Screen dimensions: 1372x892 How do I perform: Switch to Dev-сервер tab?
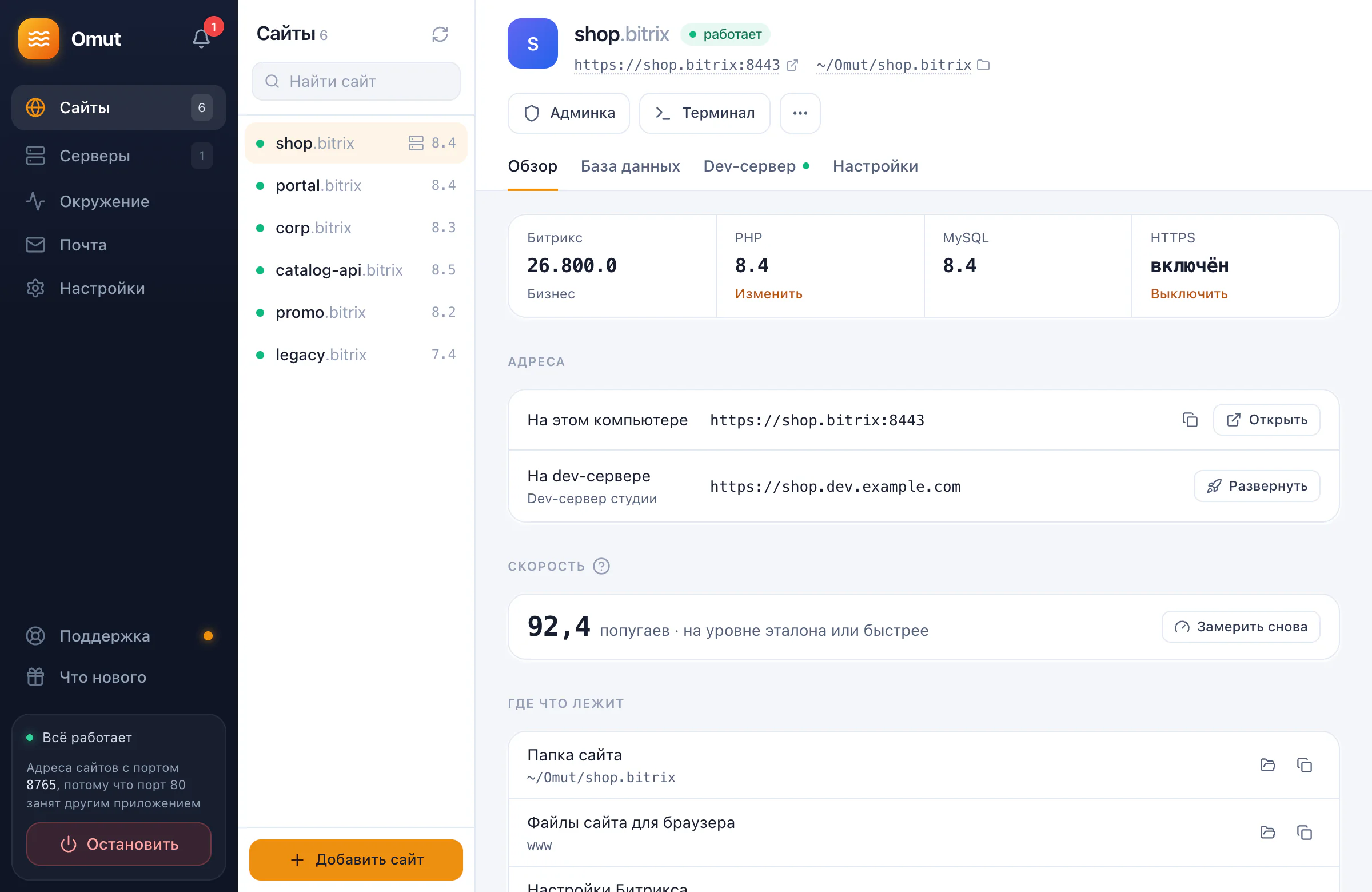point(756,166)
